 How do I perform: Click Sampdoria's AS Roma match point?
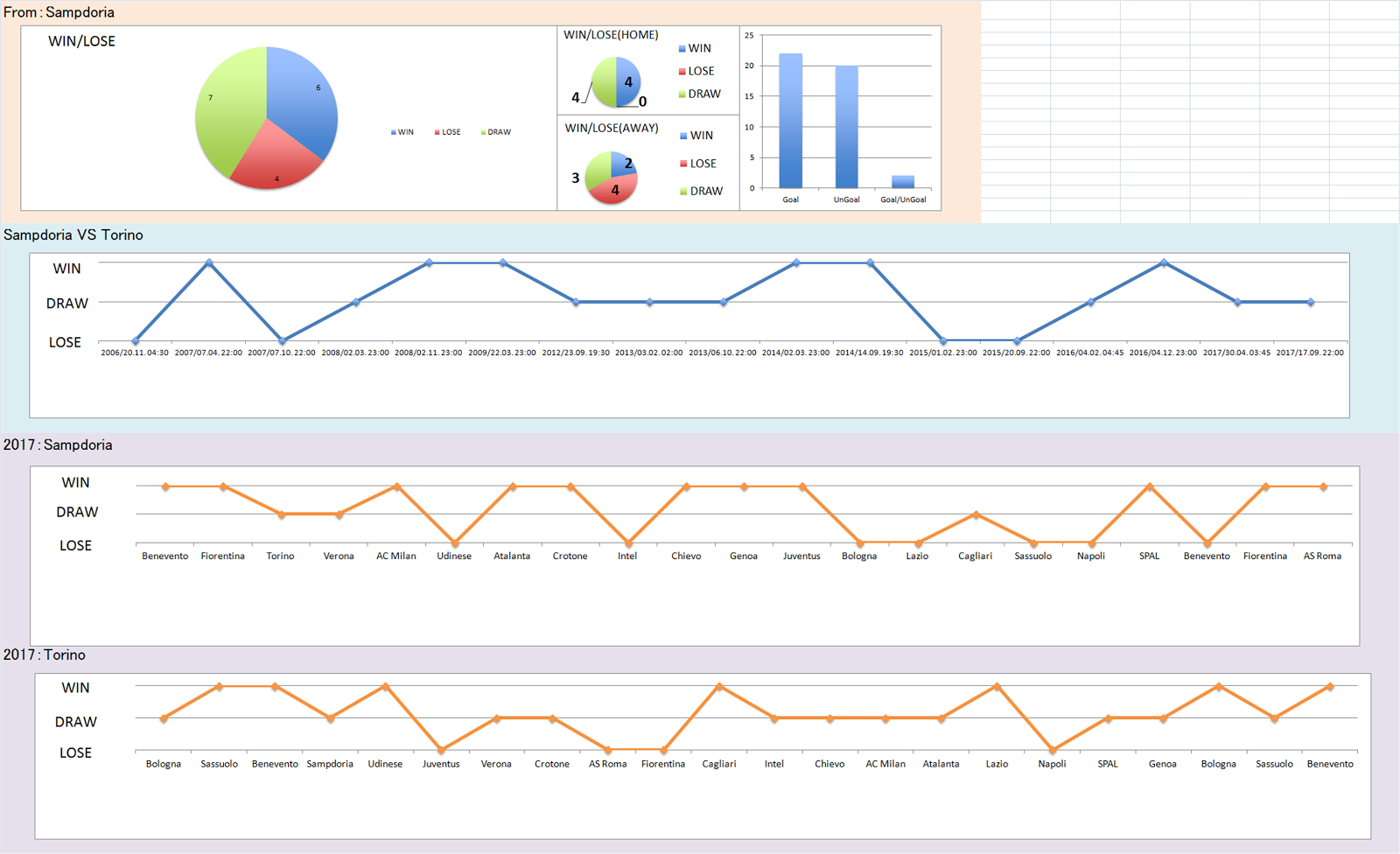point(1323,486)
